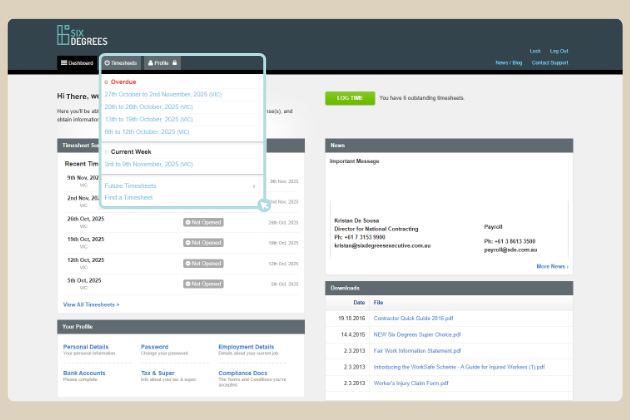Open the Bank Accounts profile link
This screenshot has width=630, height=420.
pos(84,373)
